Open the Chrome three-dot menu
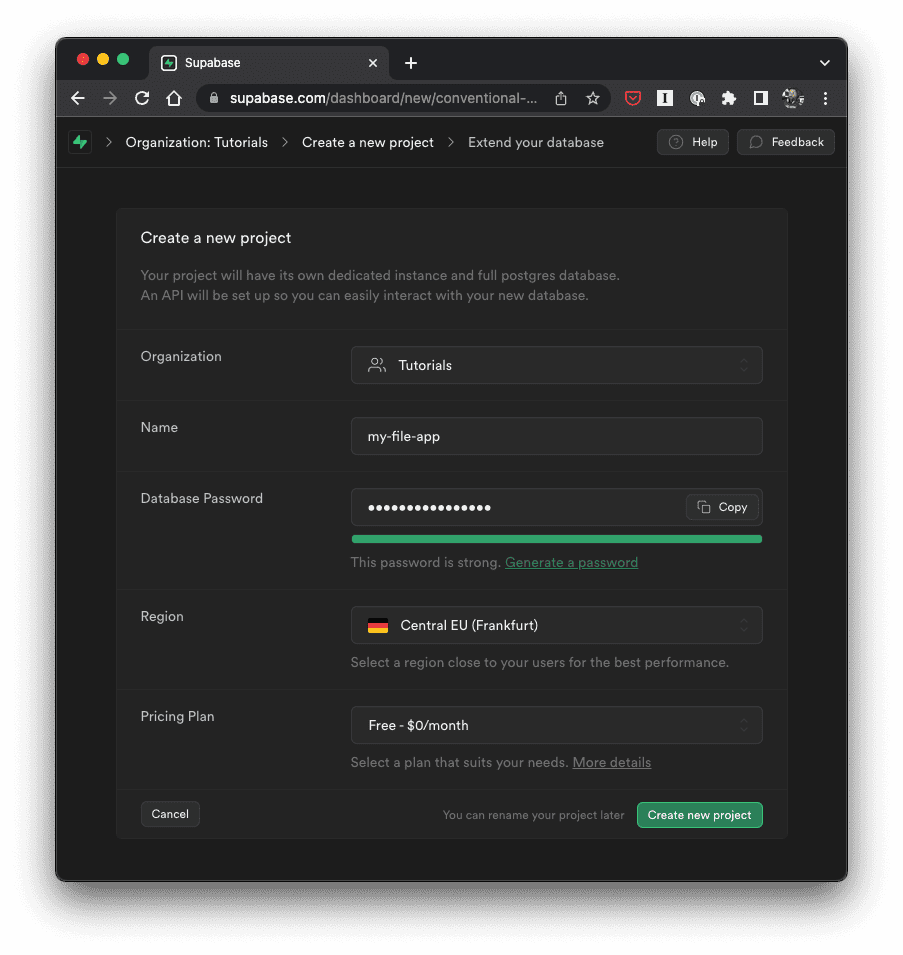 tap(825, 98)
